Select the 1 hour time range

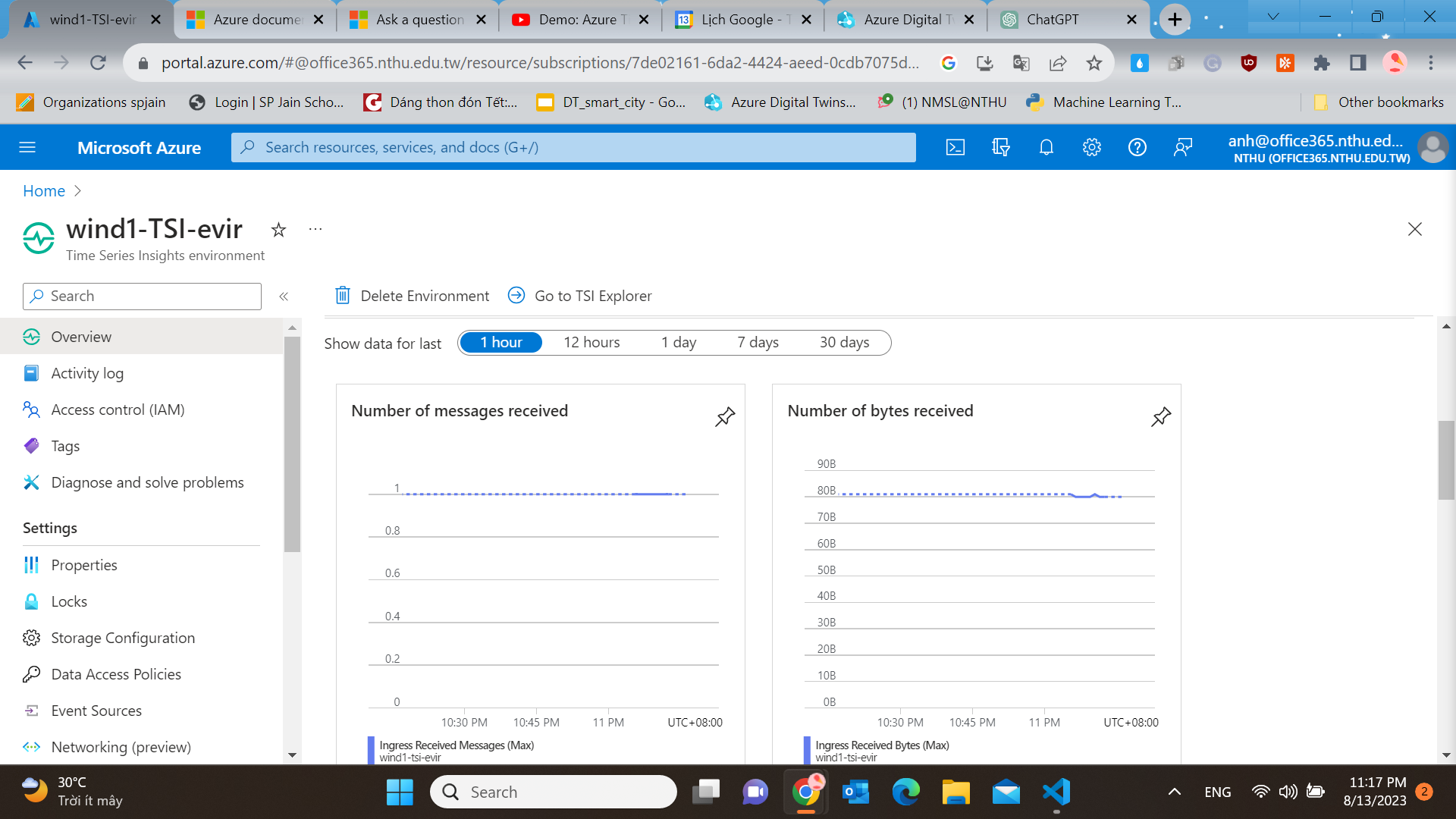pos(500,343)
